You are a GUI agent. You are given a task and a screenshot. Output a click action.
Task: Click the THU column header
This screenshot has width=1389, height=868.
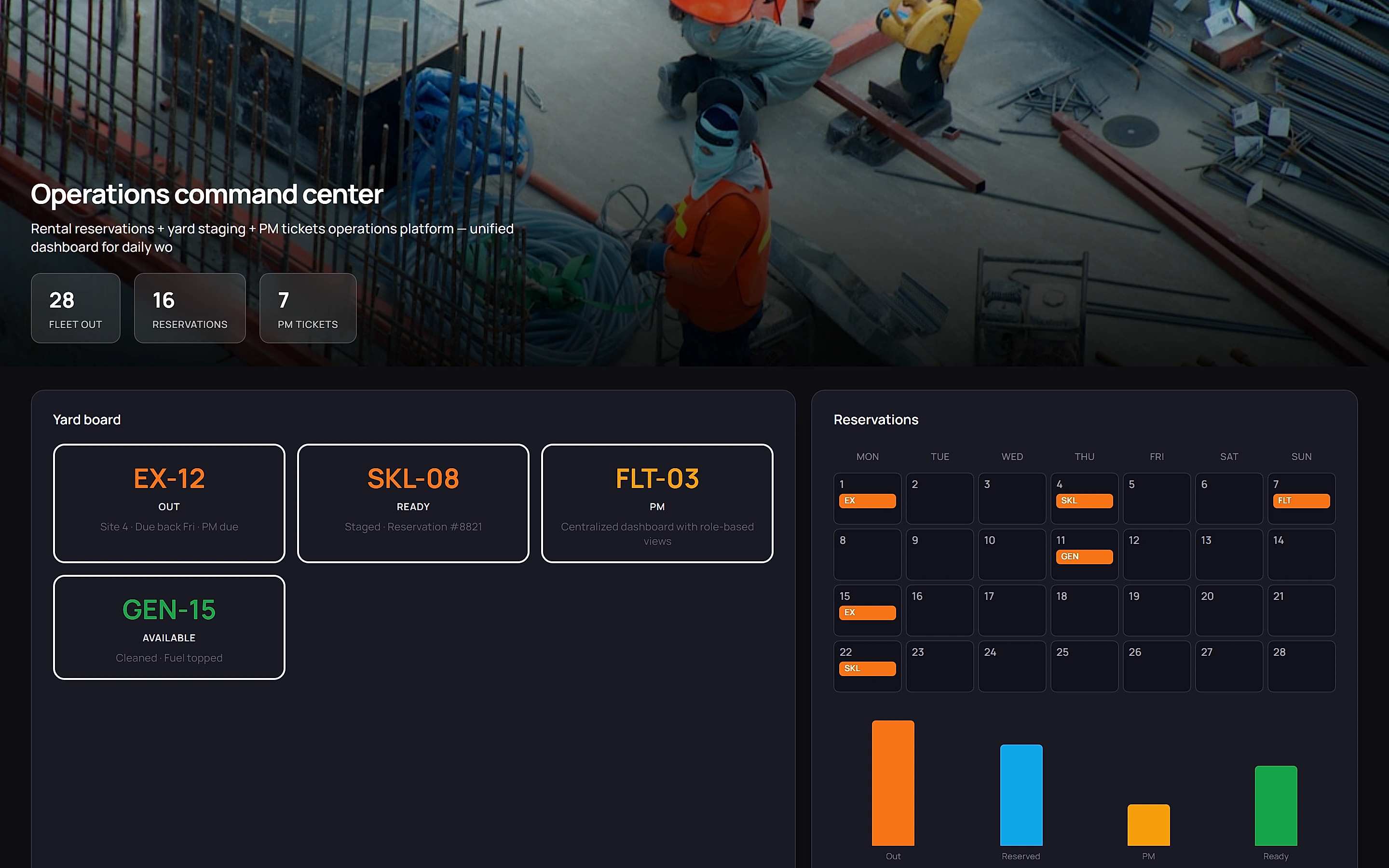[1084, 456]
